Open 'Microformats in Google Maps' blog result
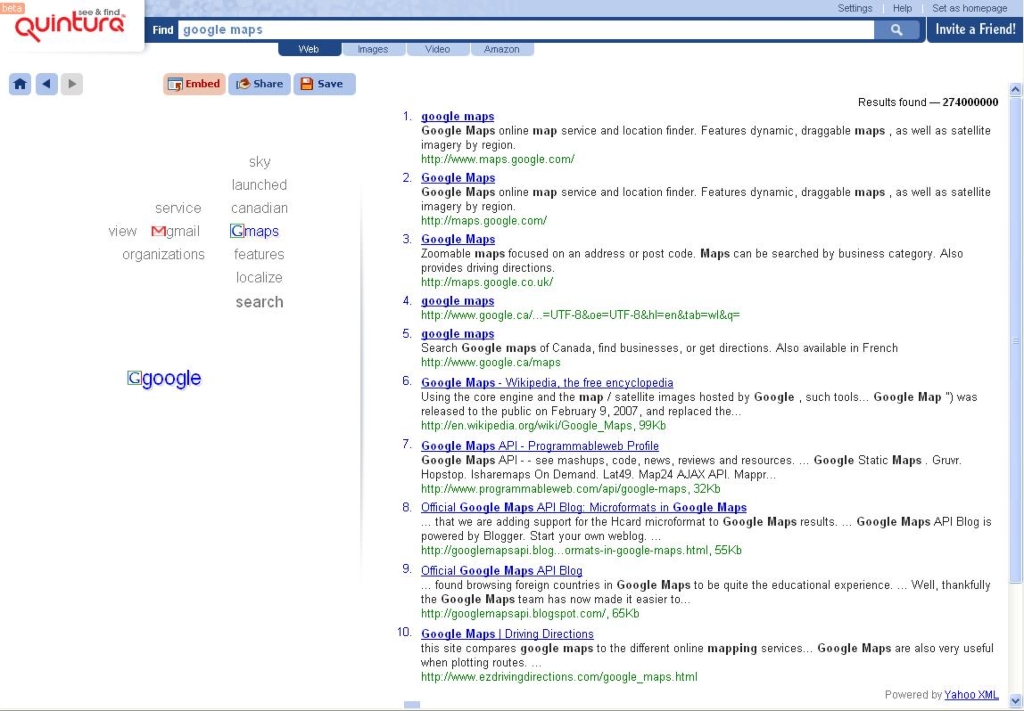Viewport: 1024px width, 711px height. coord(584,507)
